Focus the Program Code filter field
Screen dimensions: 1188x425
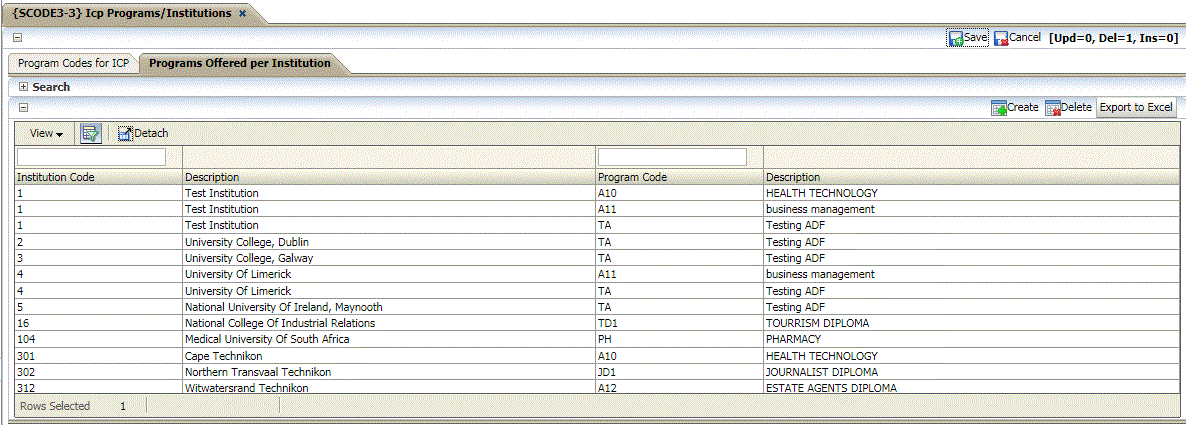pyautogui.click(x=673, y=157)
